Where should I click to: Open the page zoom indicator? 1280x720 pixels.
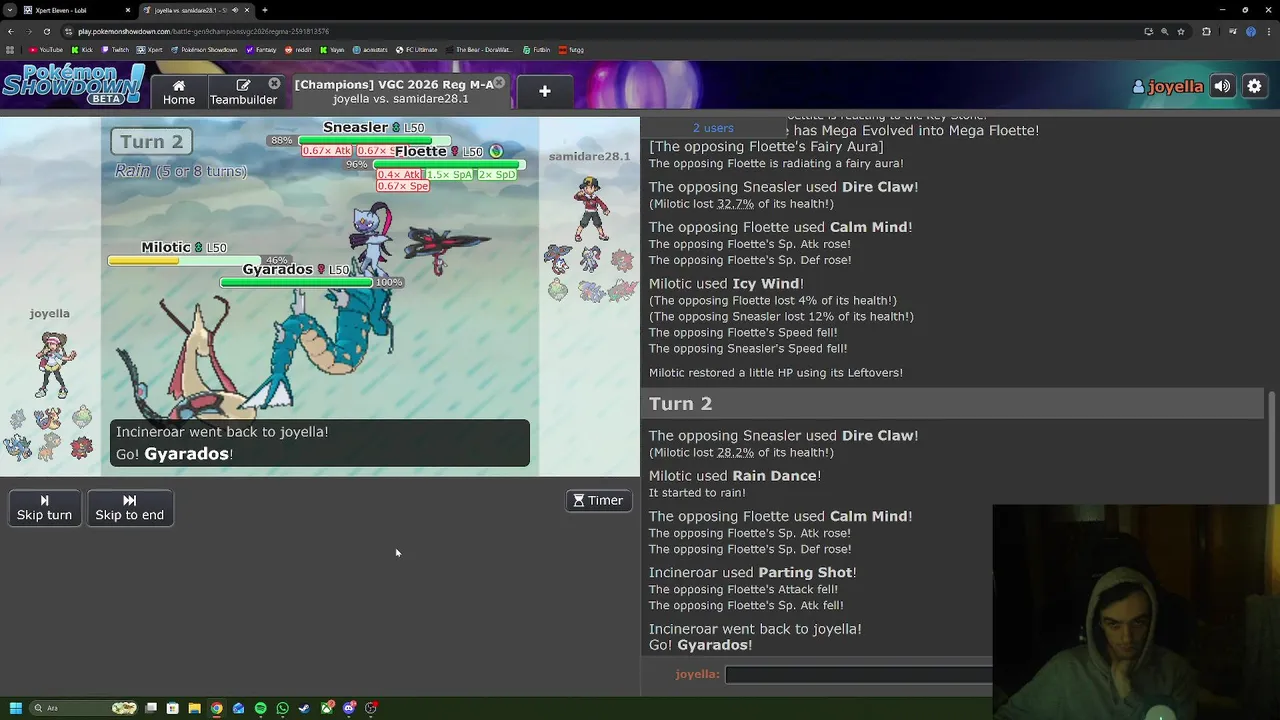click(1164, 31)
